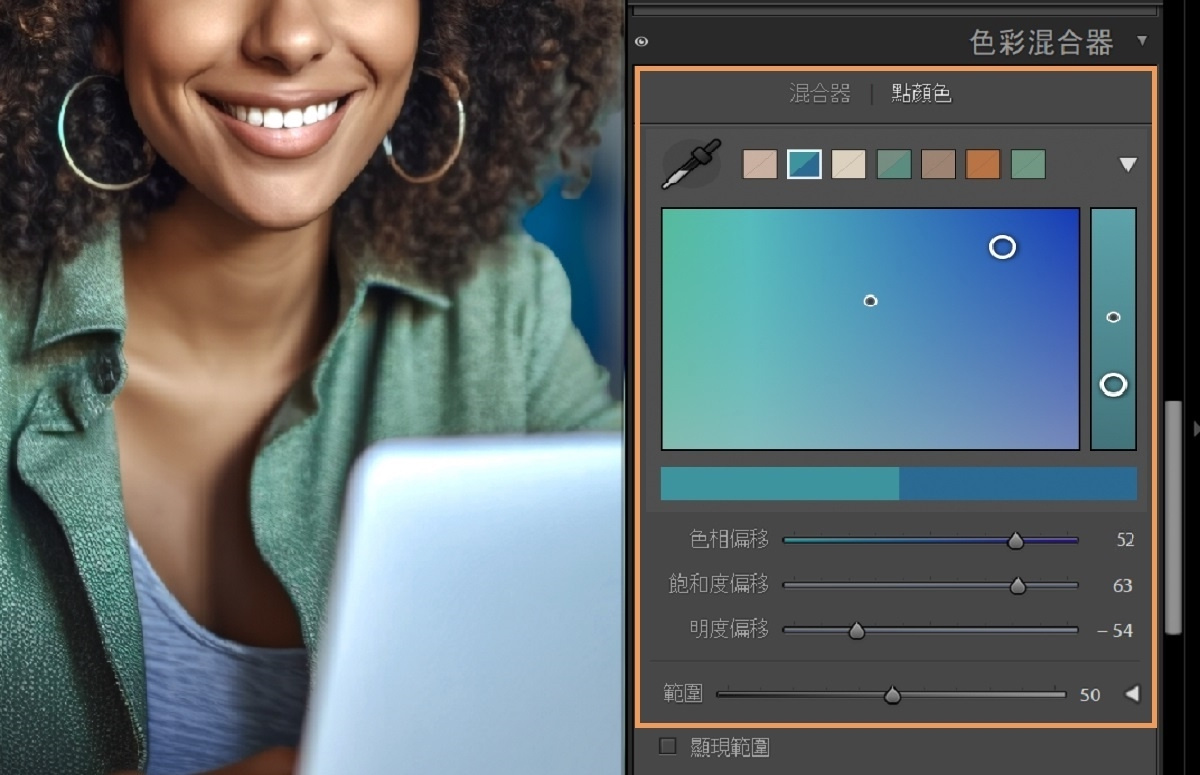The height and width of the screenshot is (775, 1200).
Task: Switch to the 混合器 tab
Action: click(820, 93)
